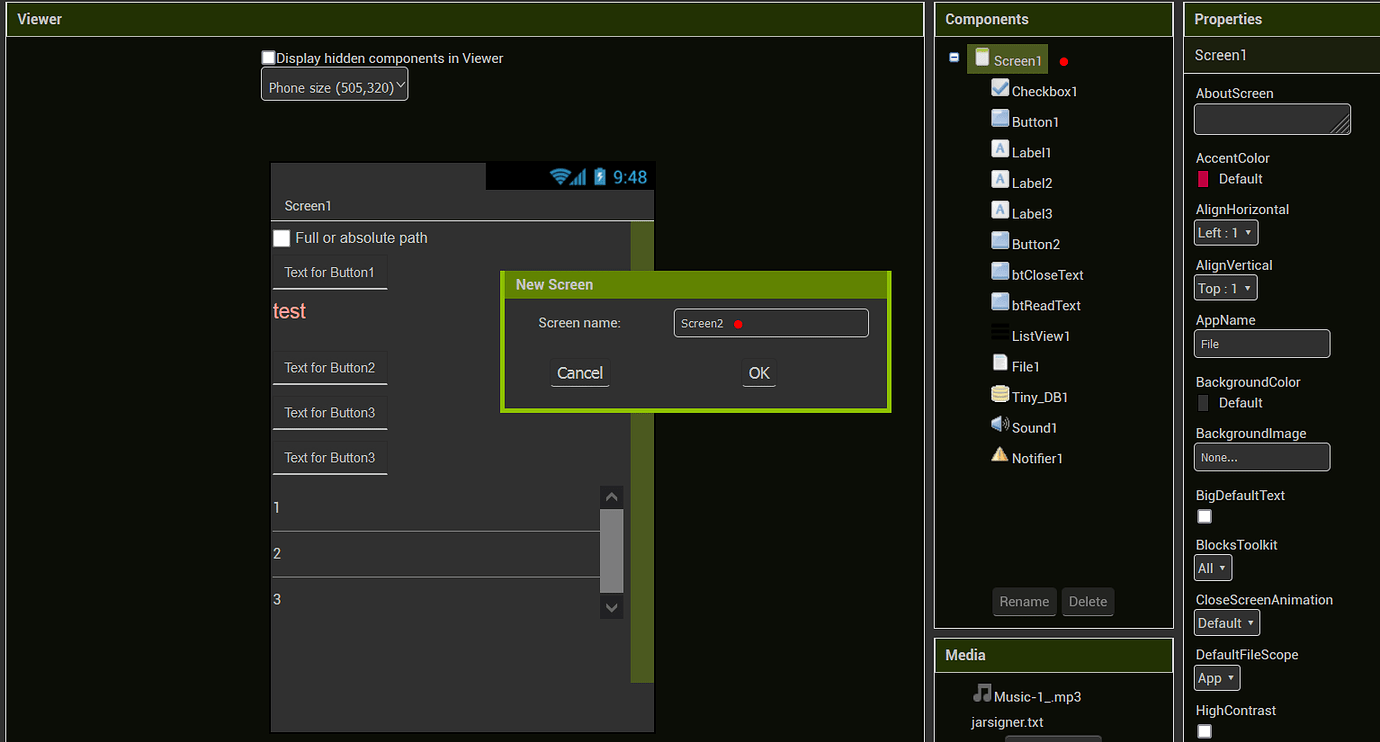Click the Checkbox1 component icon

point(1000,87)
